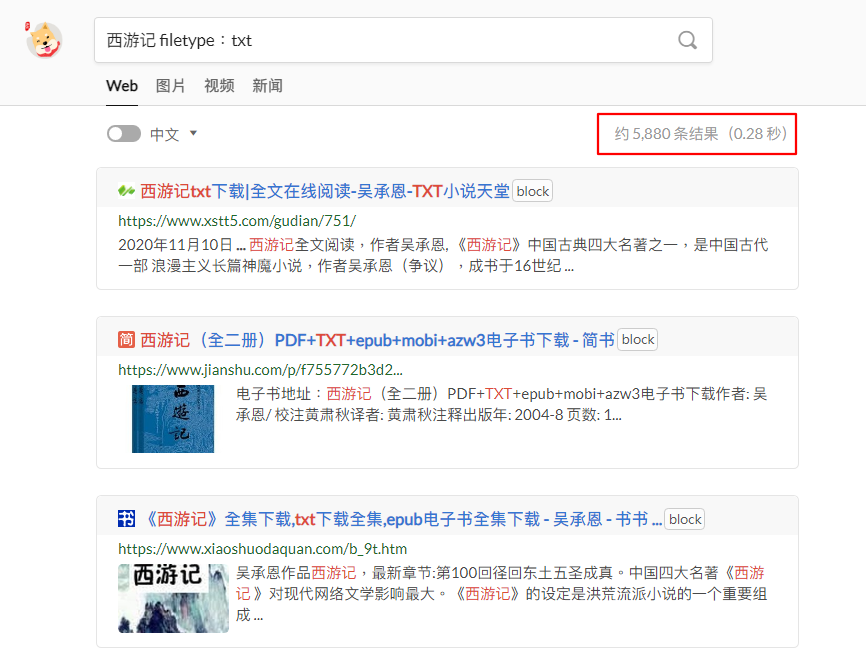The width and height of the screenshot is (866, 669).
Task: Open 《西游记》全集下载 书书 result title
Action: pyautogui.click(x=403, y=519)
